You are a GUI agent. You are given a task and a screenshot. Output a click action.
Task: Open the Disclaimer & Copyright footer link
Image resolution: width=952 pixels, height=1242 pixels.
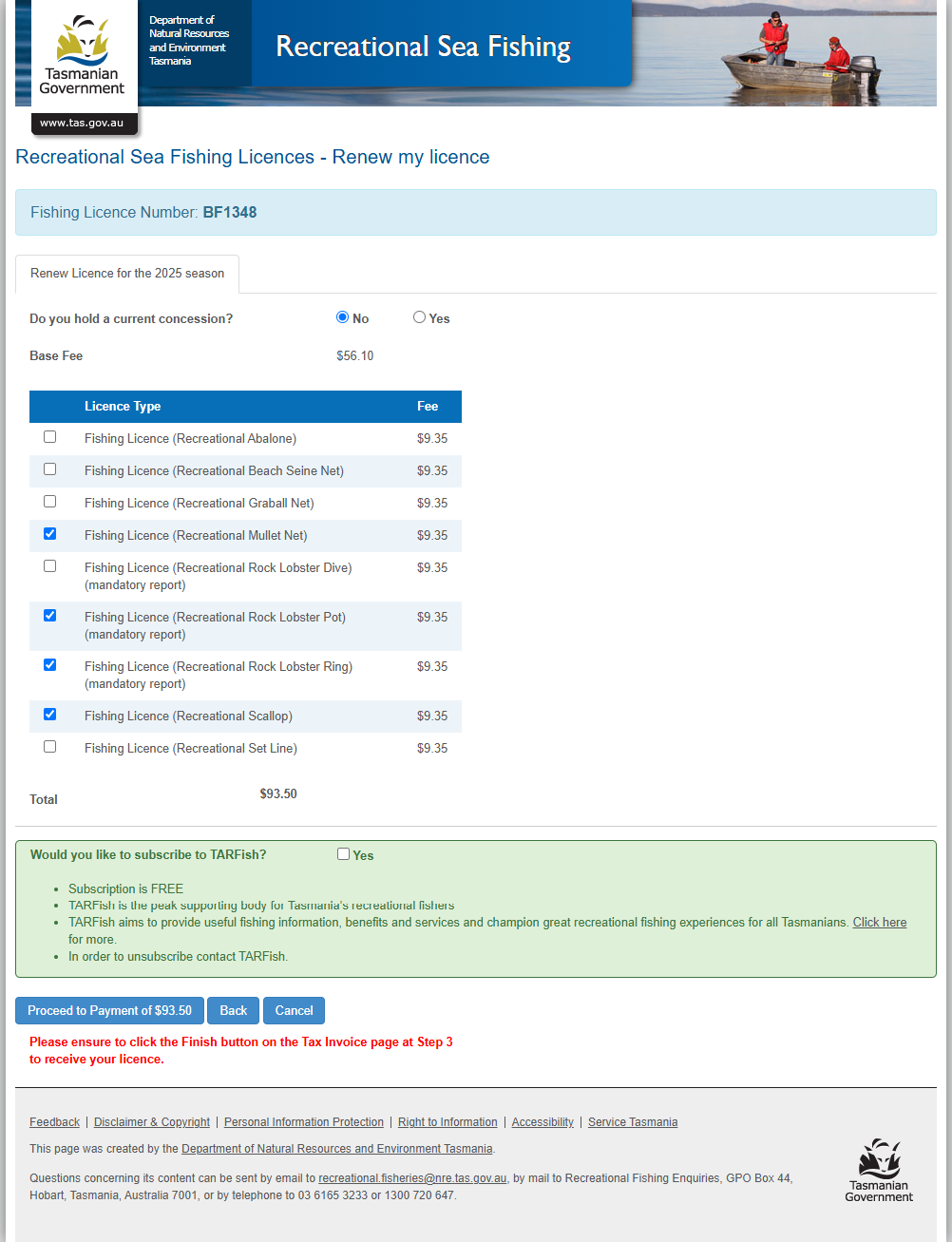(152, 1122)
